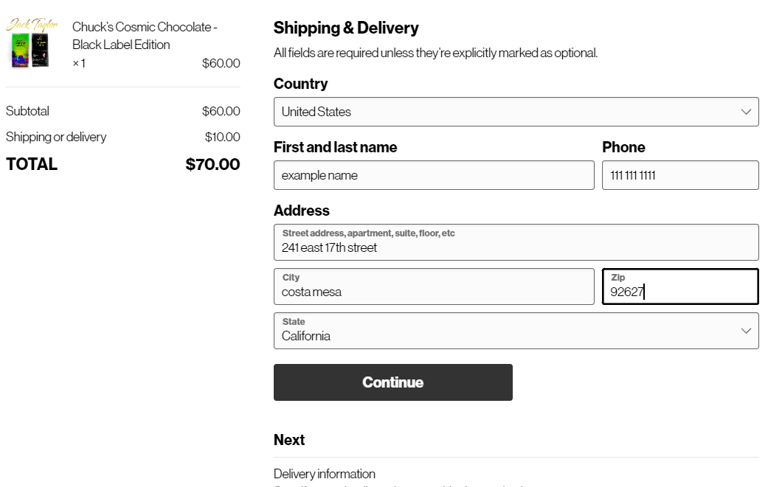
Task: Click the chevron arrow in the State field
Action: coord(745,331)
